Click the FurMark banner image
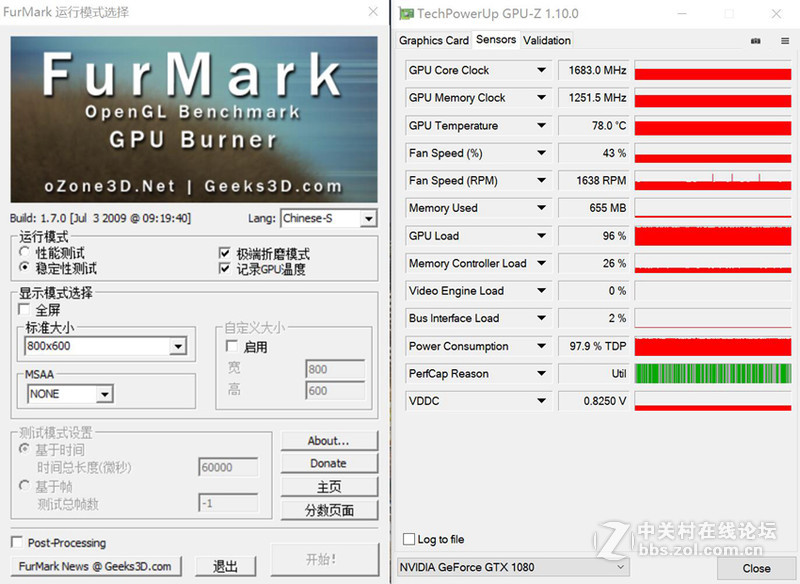The width and height of the screenshot is (800, 584). click(194, 119)
